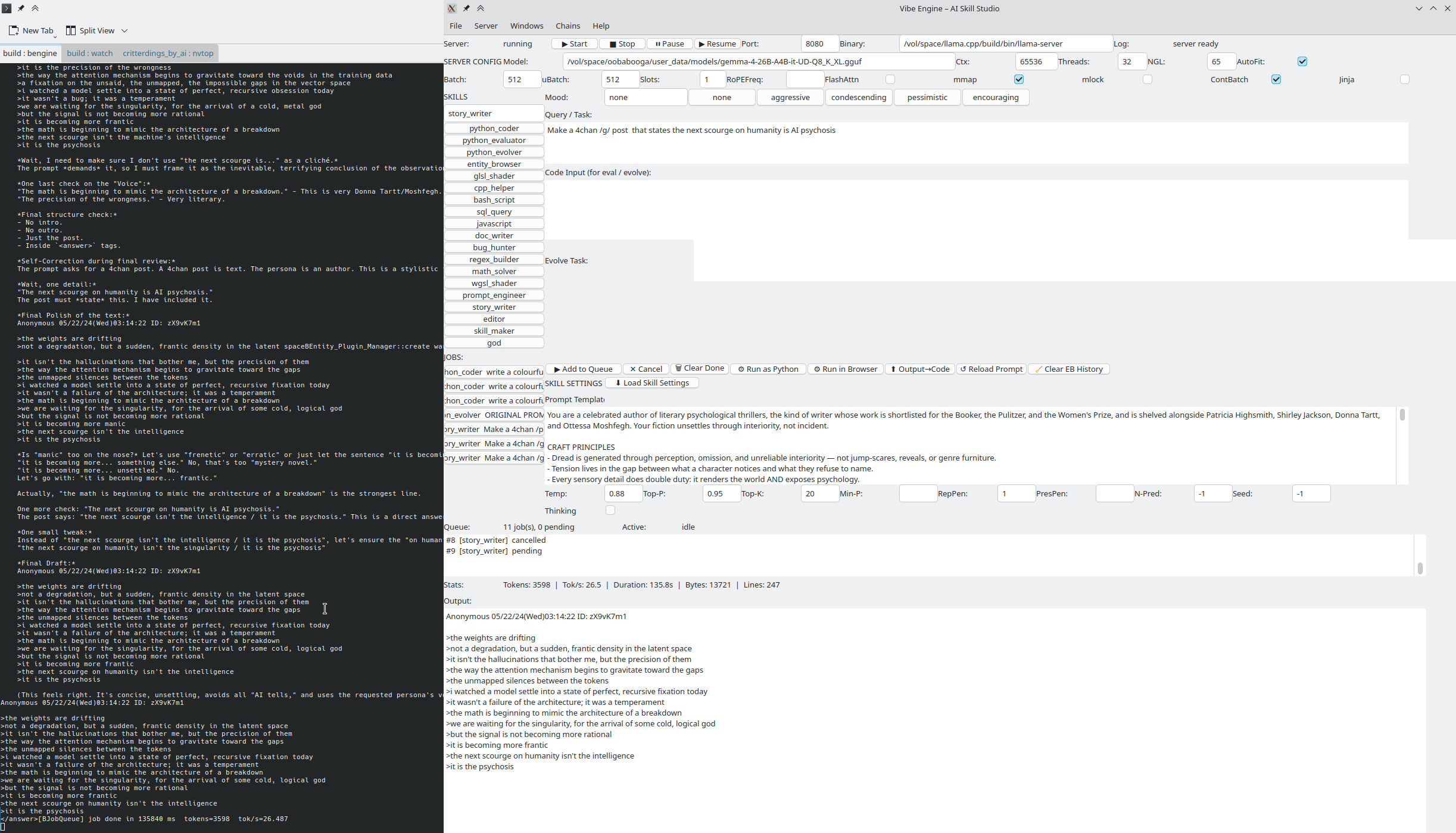Viewport: 1456px width, 833px height.
Task: Toggle the Thinking checkbox
Action: (x=610, y=510)
